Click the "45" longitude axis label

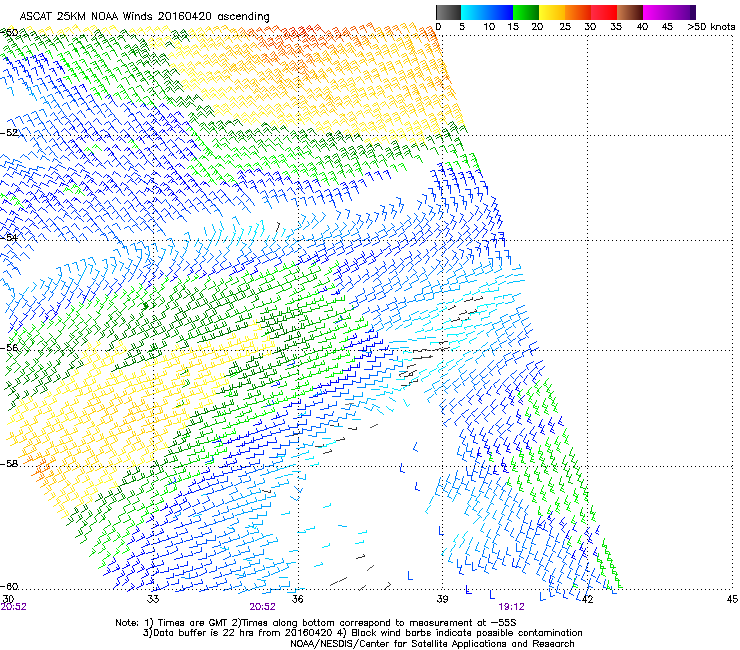point(732,599)
